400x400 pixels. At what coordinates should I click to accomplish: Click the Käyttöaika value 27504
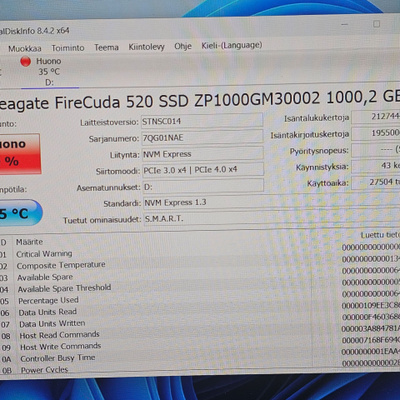coord(376,183)
